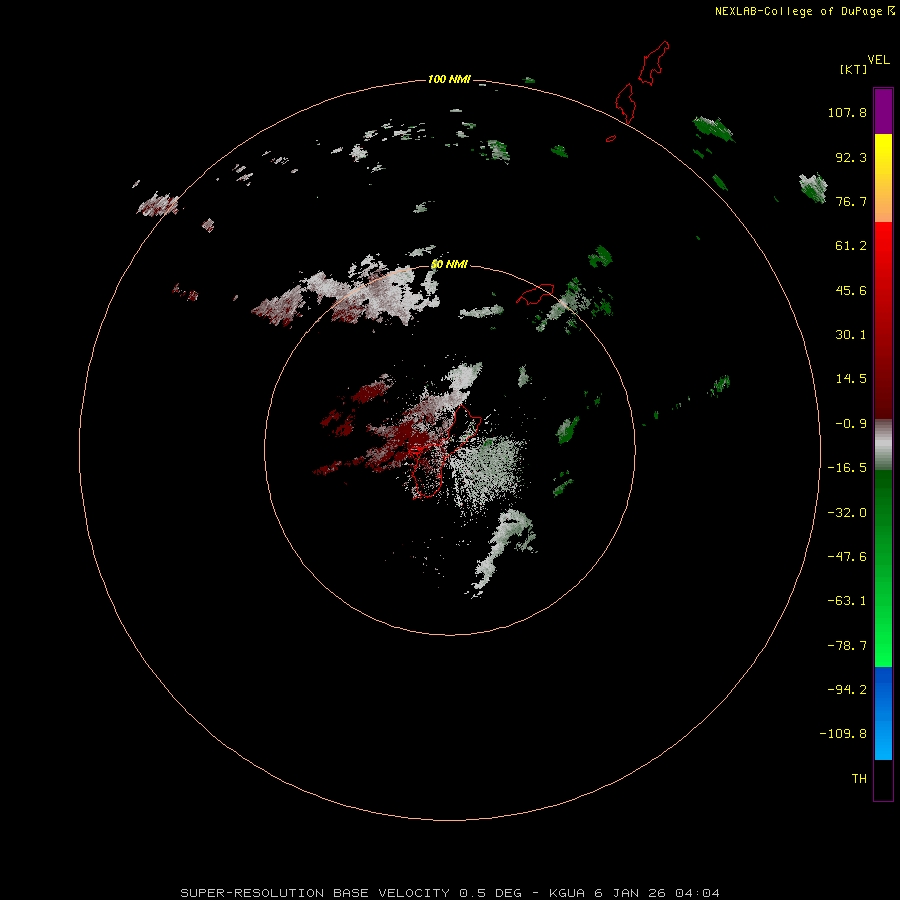Click the -32.0 velocity scale value
Image resolution: width=900 pixels, height=900 pixels.
pos(847,513)
